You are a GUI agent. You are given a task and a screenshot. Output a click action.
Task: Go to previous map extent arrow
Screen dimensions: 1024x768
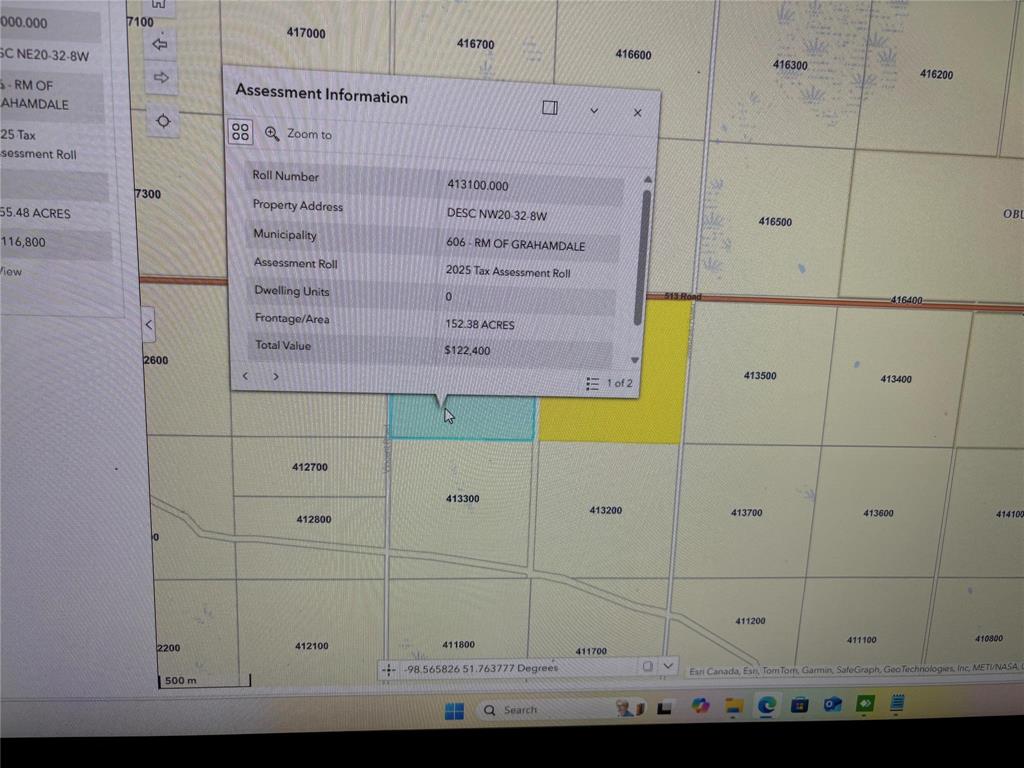(x=160, y=44)
